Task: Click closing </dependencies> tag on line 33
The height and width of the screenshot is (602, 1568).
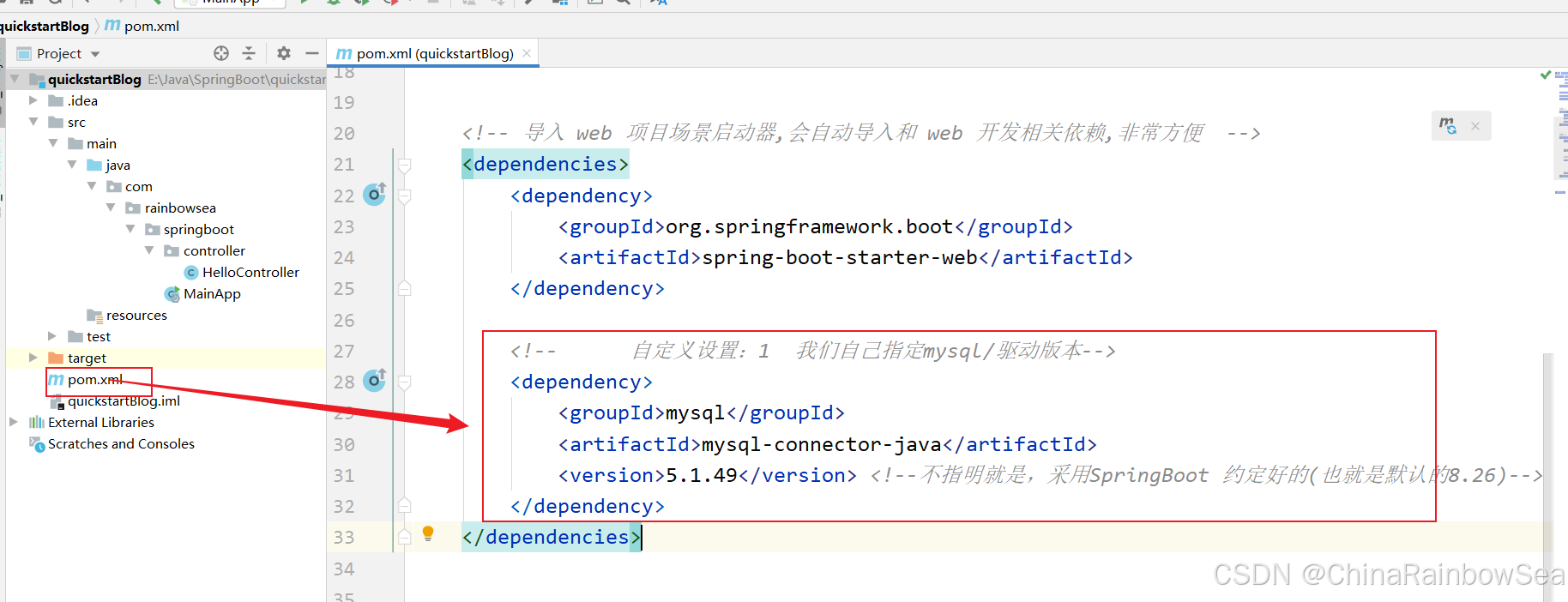Action: pyautogui.click(x=552, y=537)
